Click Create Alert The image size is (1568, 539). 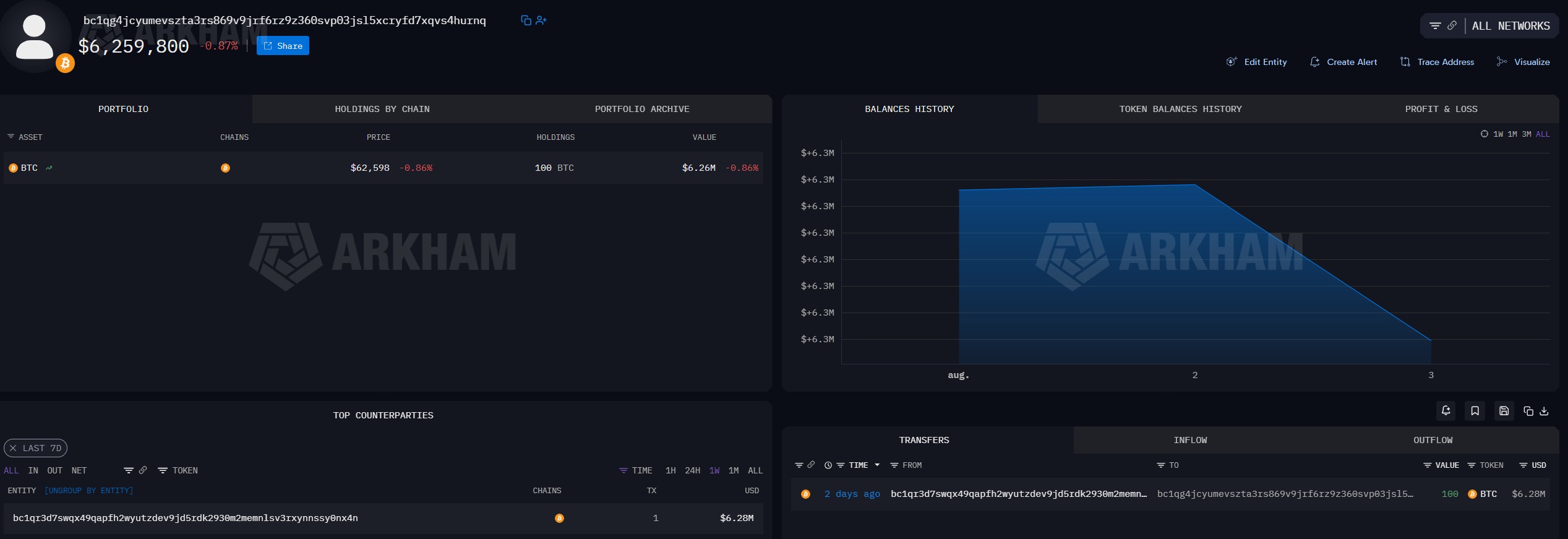[x=1343, y=62]
